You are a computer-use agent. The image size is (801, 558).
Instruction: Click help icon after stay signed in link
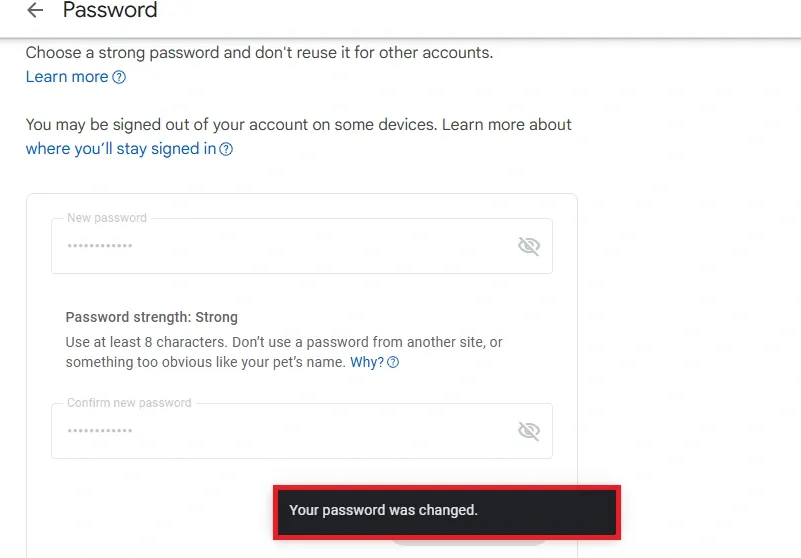pos(226,149)
